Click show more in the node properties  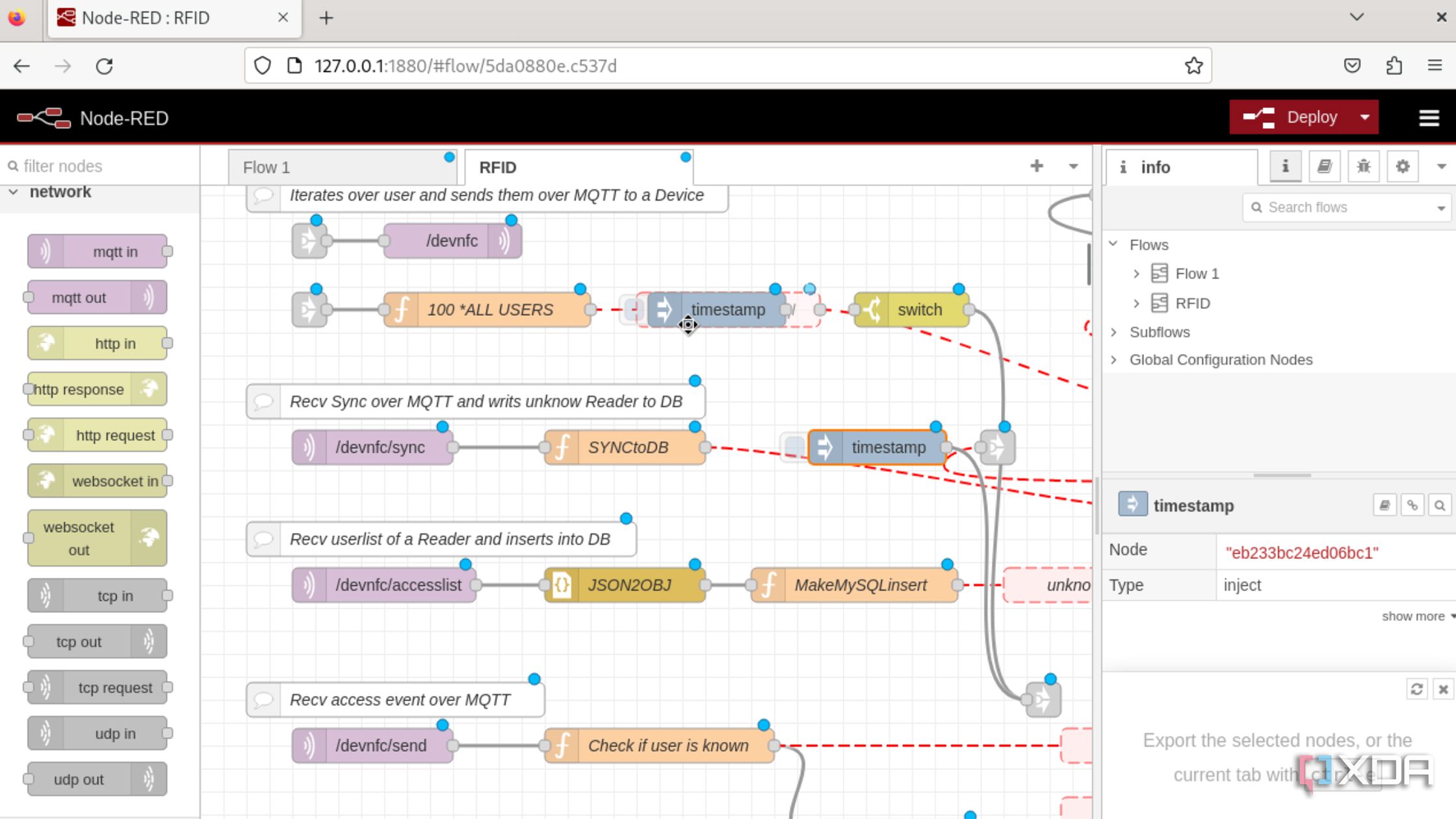click(1412, 616)
